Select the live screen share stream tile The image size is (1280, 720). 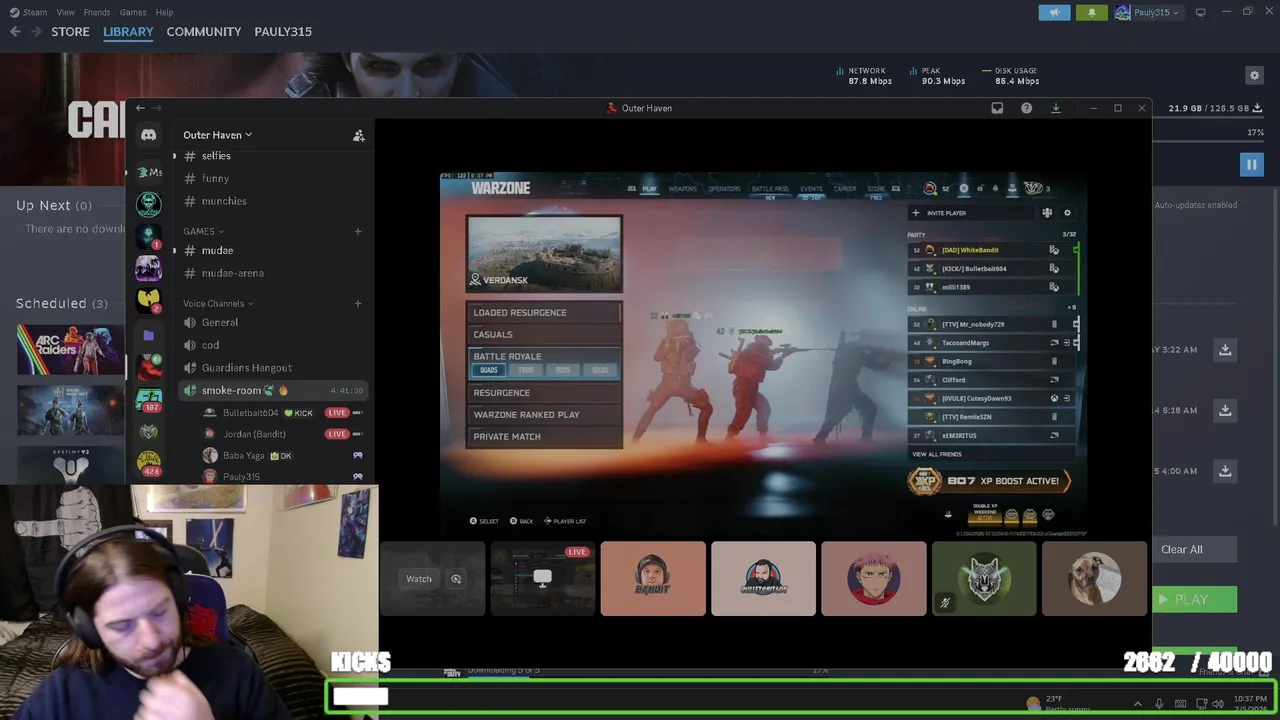542,578
